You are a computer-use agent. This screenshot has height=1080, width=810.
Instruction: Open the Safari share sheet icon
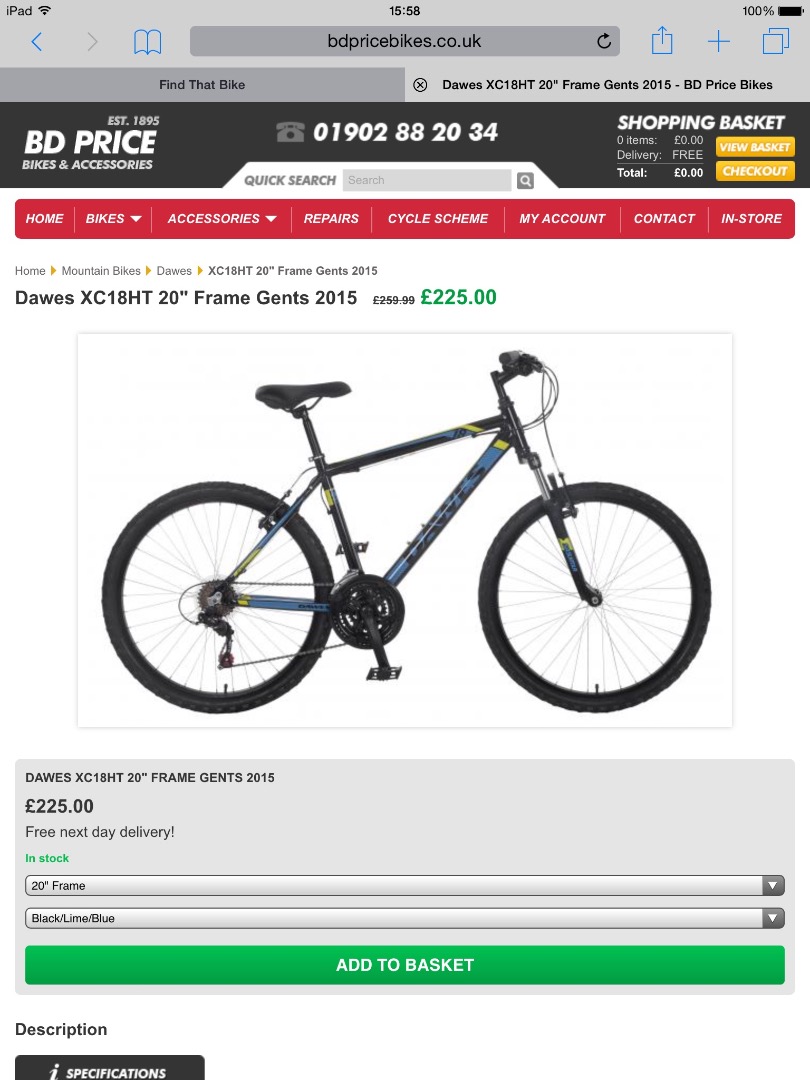coord(662,41)
